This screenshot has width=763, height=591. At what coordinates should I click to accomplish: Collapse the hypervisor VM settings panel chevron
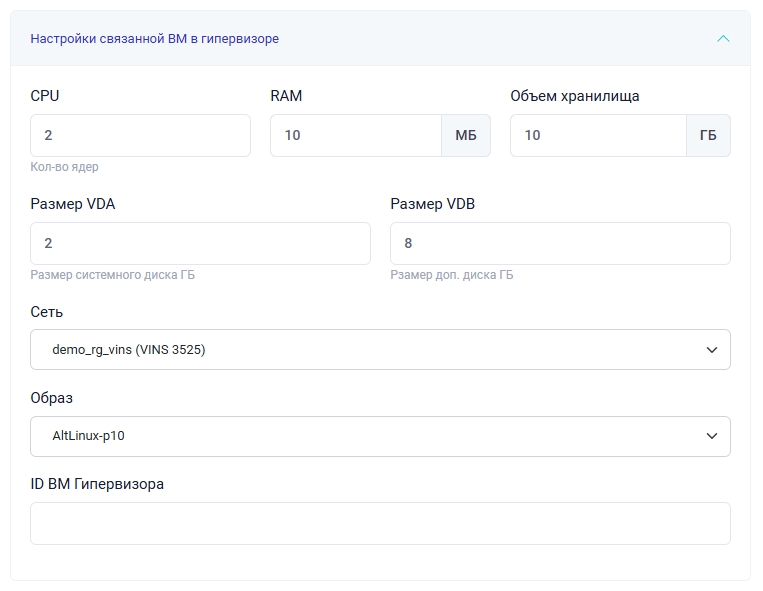point(723,39)
